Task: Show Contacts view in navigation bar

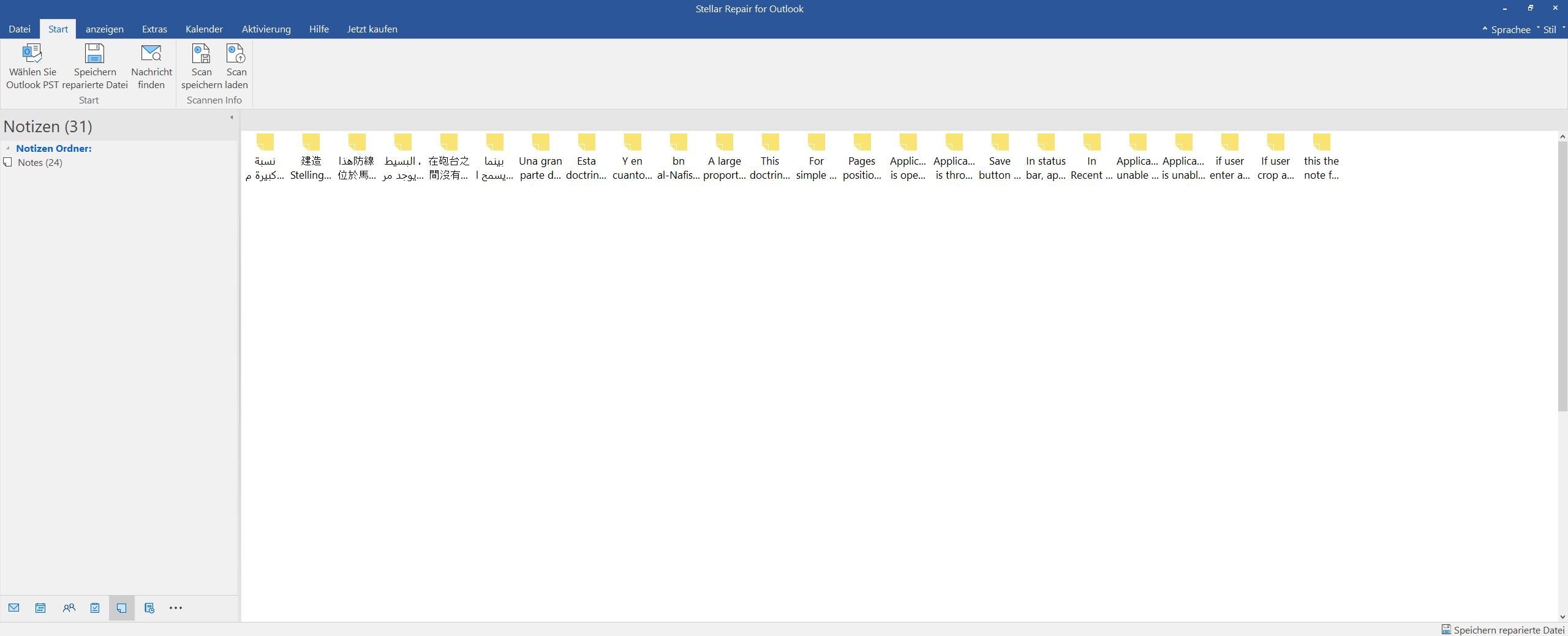Action: tap(69, 608)
